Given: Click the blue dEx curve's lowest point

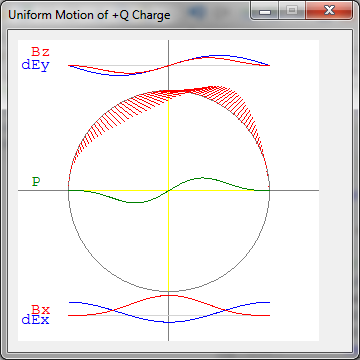Looking at the screenshot, I should pos(169,322).
